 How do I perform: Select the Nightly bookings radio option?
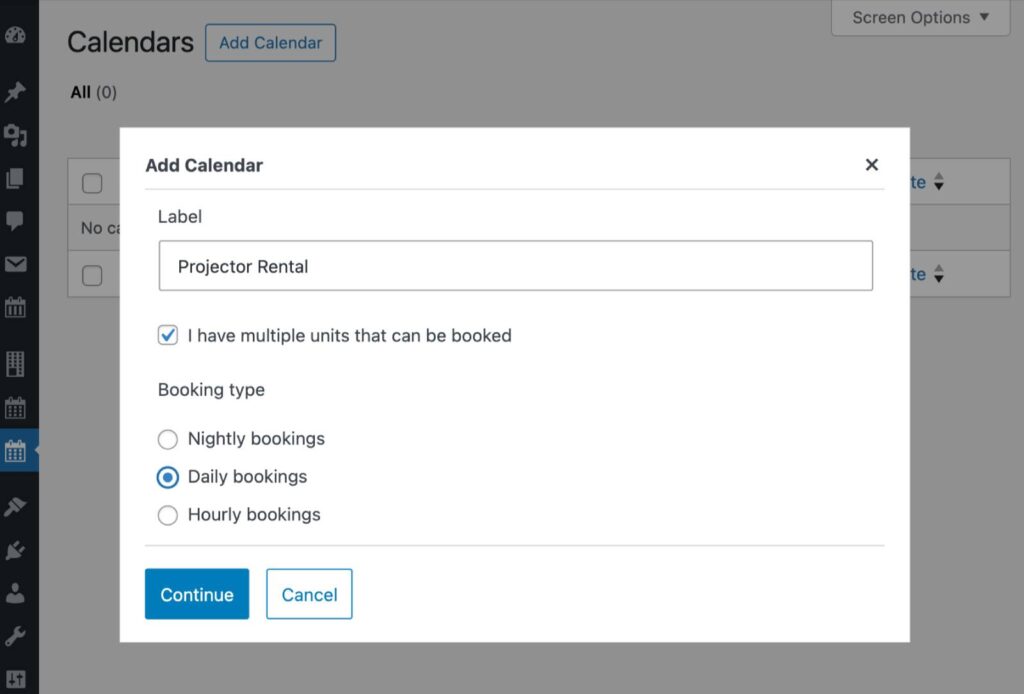168,439
